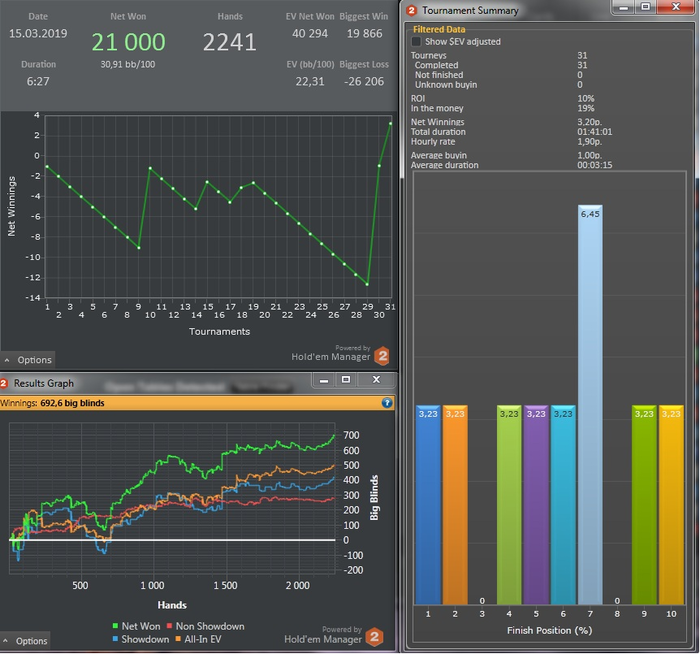Viewport: 700px width, 654px height.
Task: Select the blue finish position 1 bar
Action: pyautogui.click(x=428, y=504)
